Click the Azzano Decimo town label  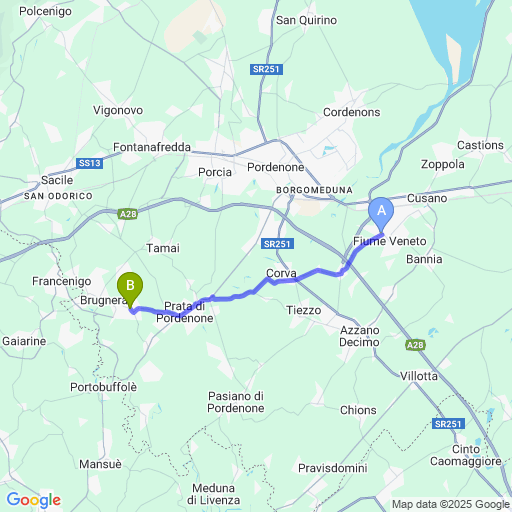point(359,336)
